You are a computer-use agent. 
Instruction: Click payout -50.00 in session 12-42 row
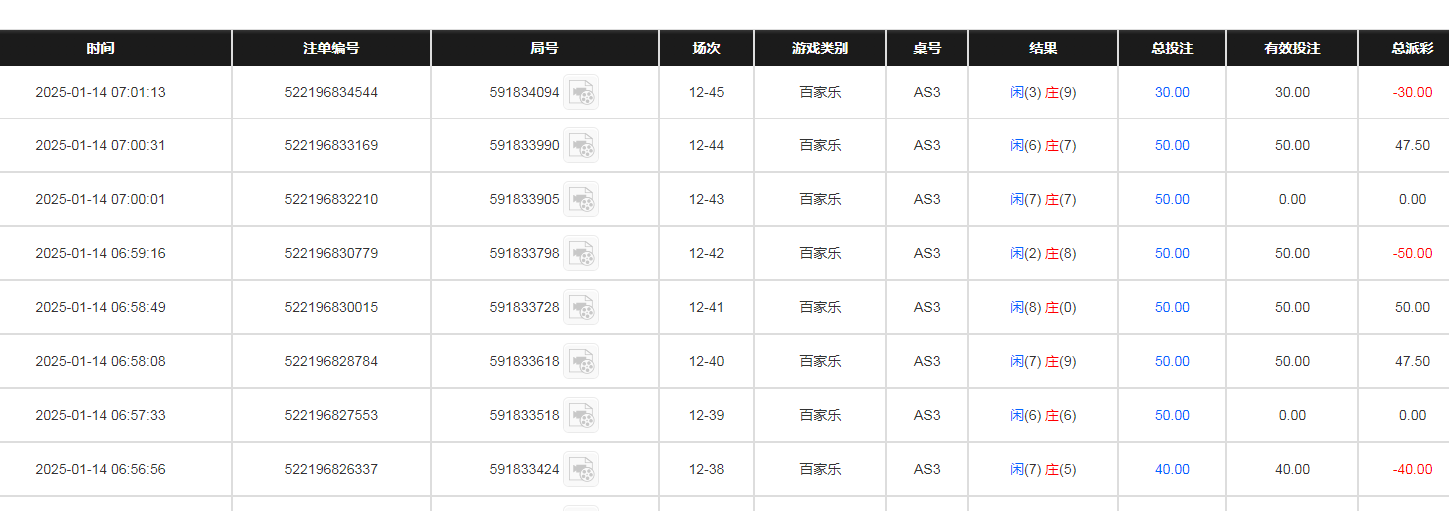pos(1412,253)
